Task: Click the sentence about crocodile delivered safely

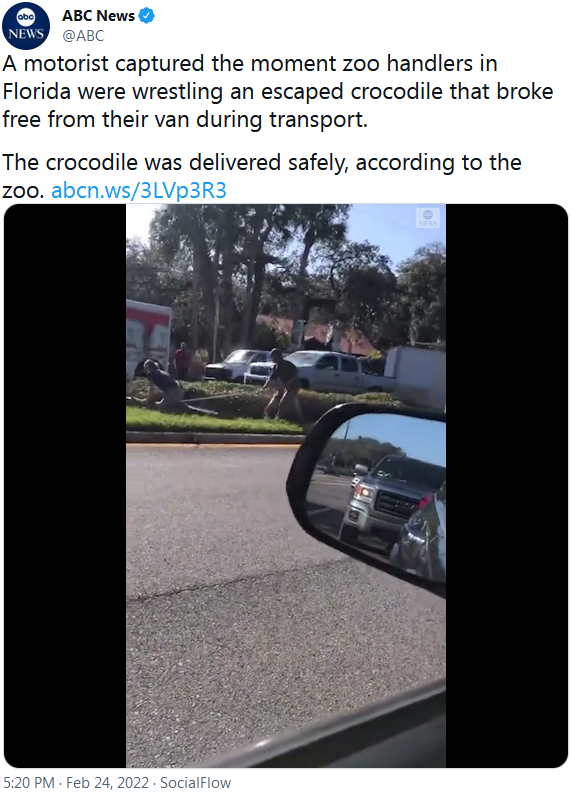Action: point(262,176)
